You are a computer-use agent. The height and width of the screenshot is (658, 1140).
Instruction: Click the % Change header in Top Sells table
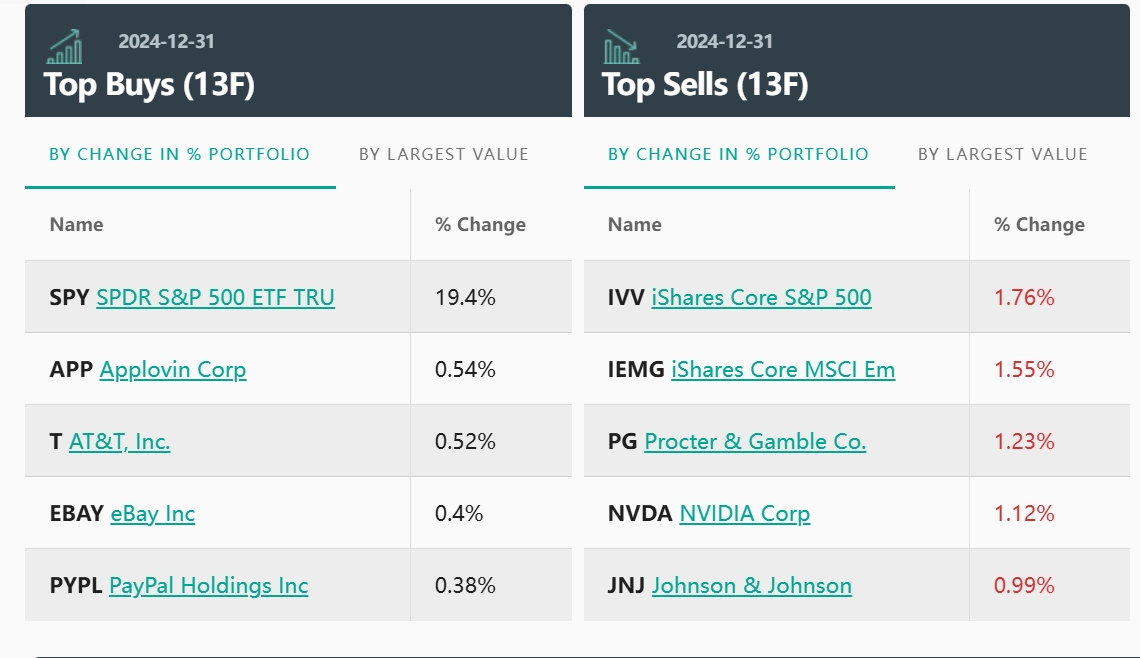point(1039,224)
